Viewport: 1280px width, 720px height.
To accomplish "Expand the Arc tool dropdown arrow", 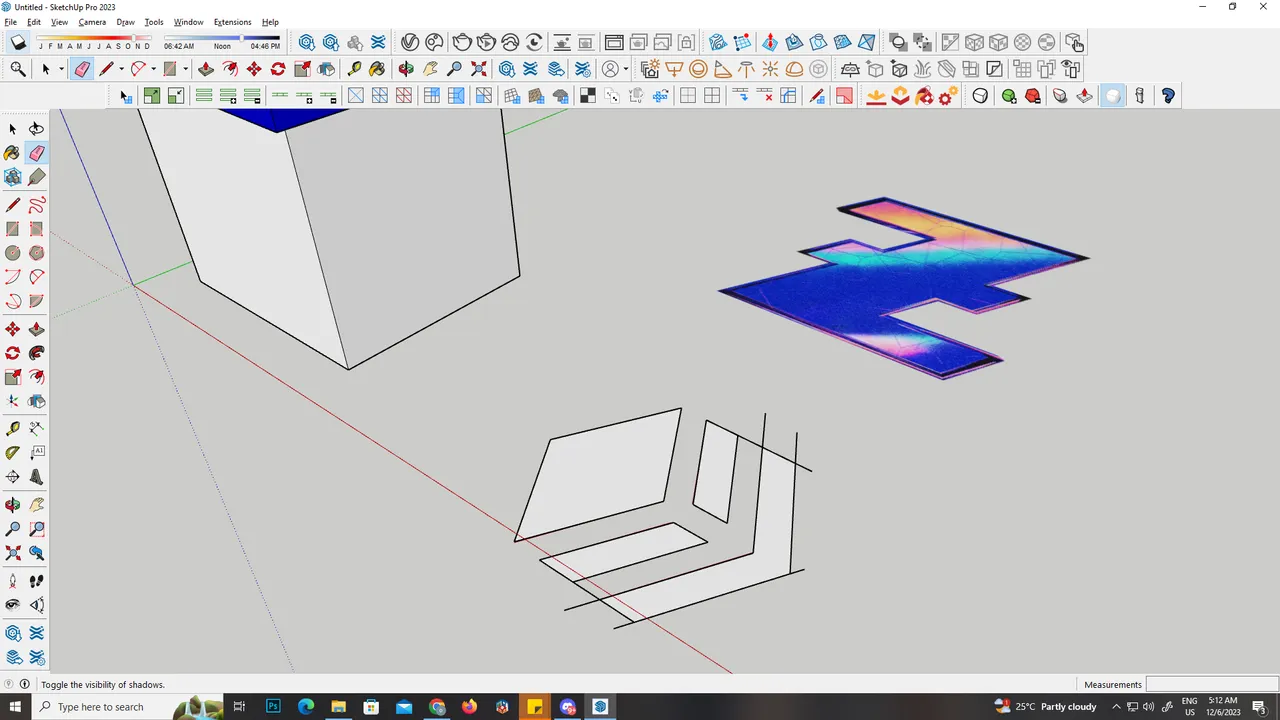I will click(154, 69).
